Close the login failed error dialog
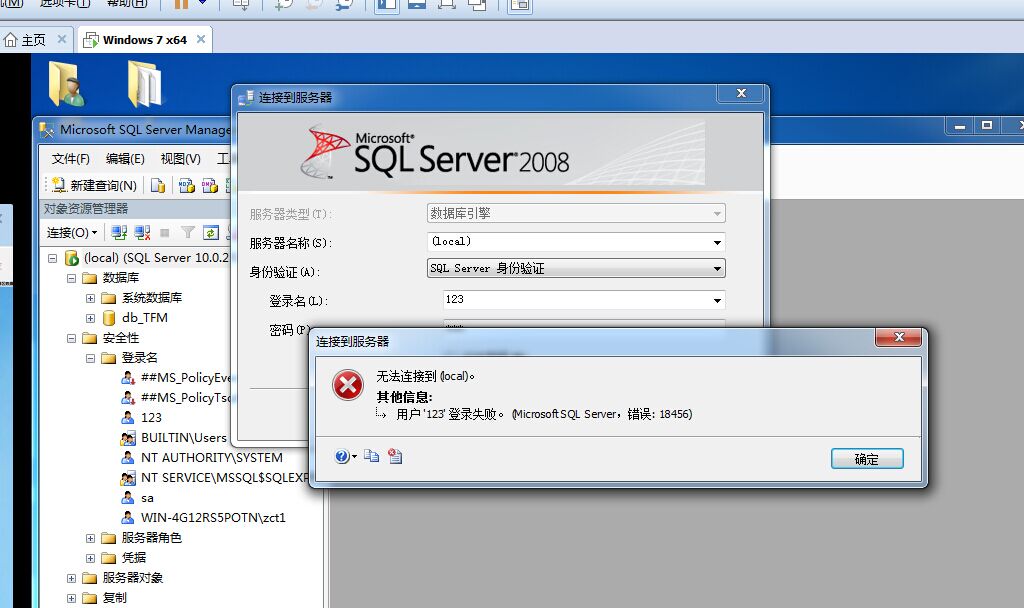The image size is (1024, 608). point(899,337)
